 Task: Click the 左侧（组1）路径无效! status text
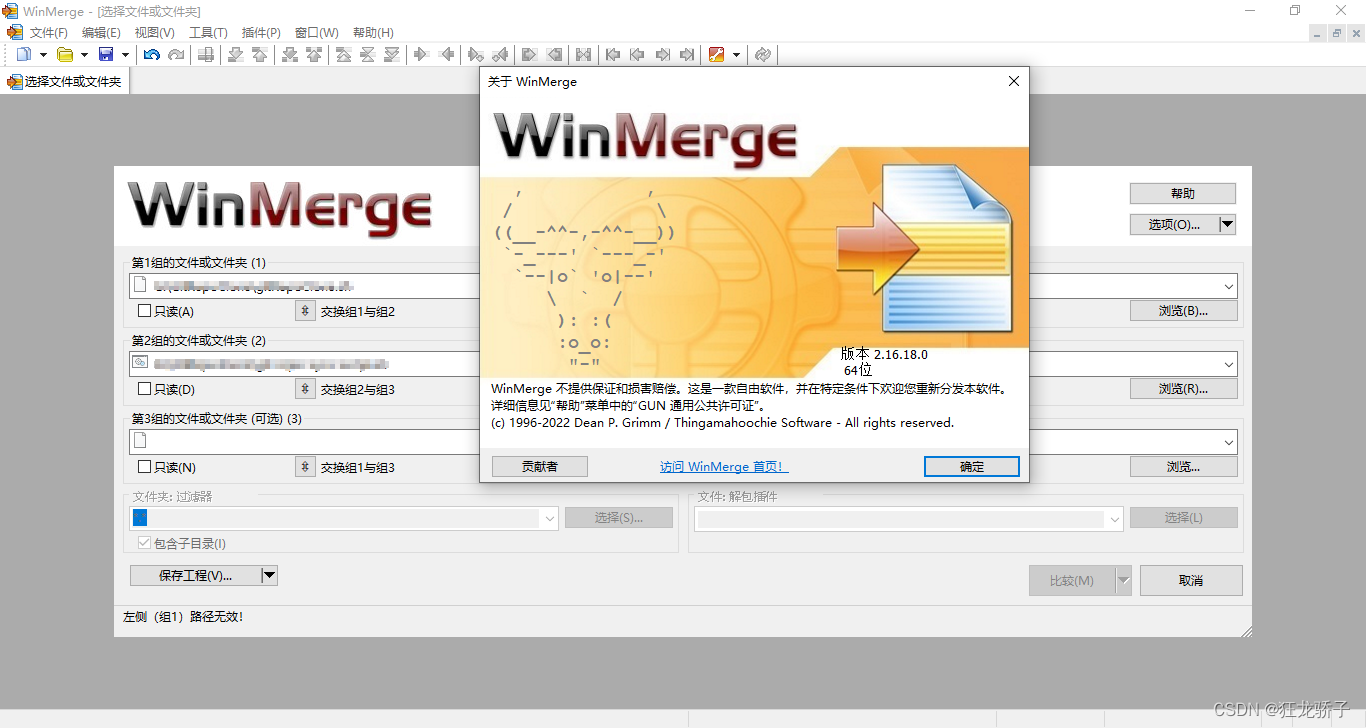tap(183, 617)
